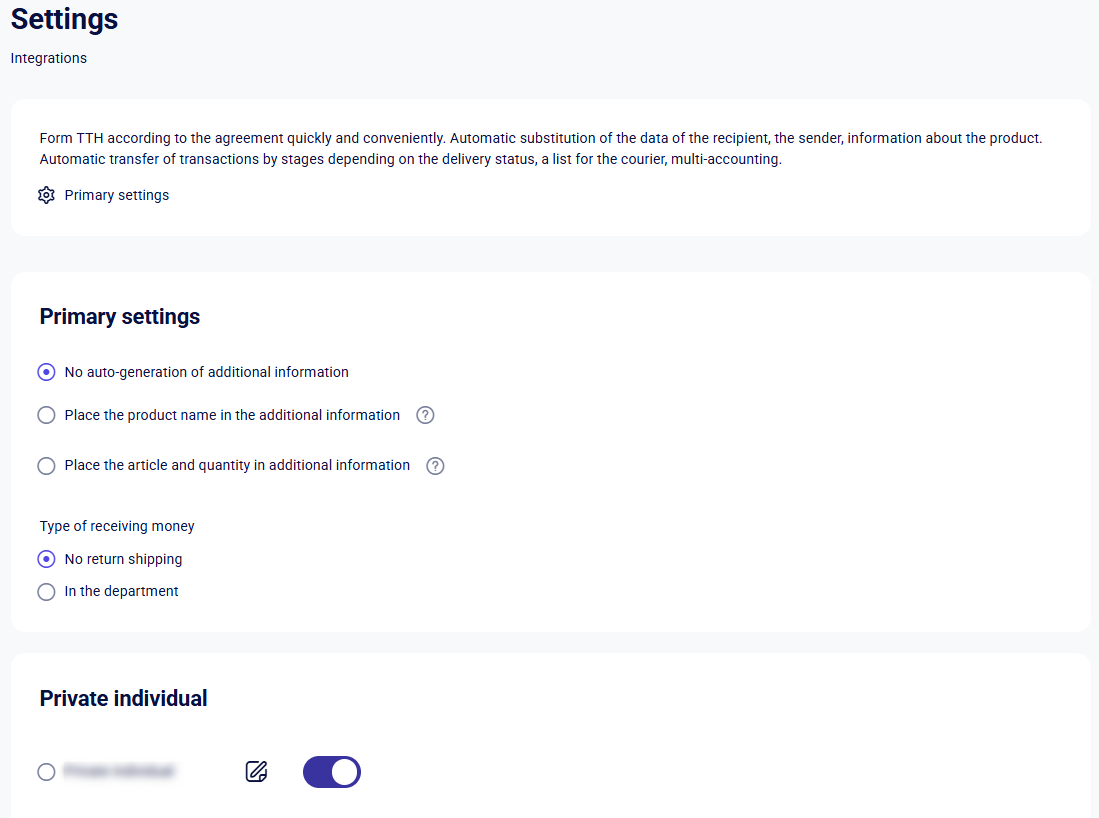
Task: Select No auto-generation of additional information
Action: click(46, 372)
